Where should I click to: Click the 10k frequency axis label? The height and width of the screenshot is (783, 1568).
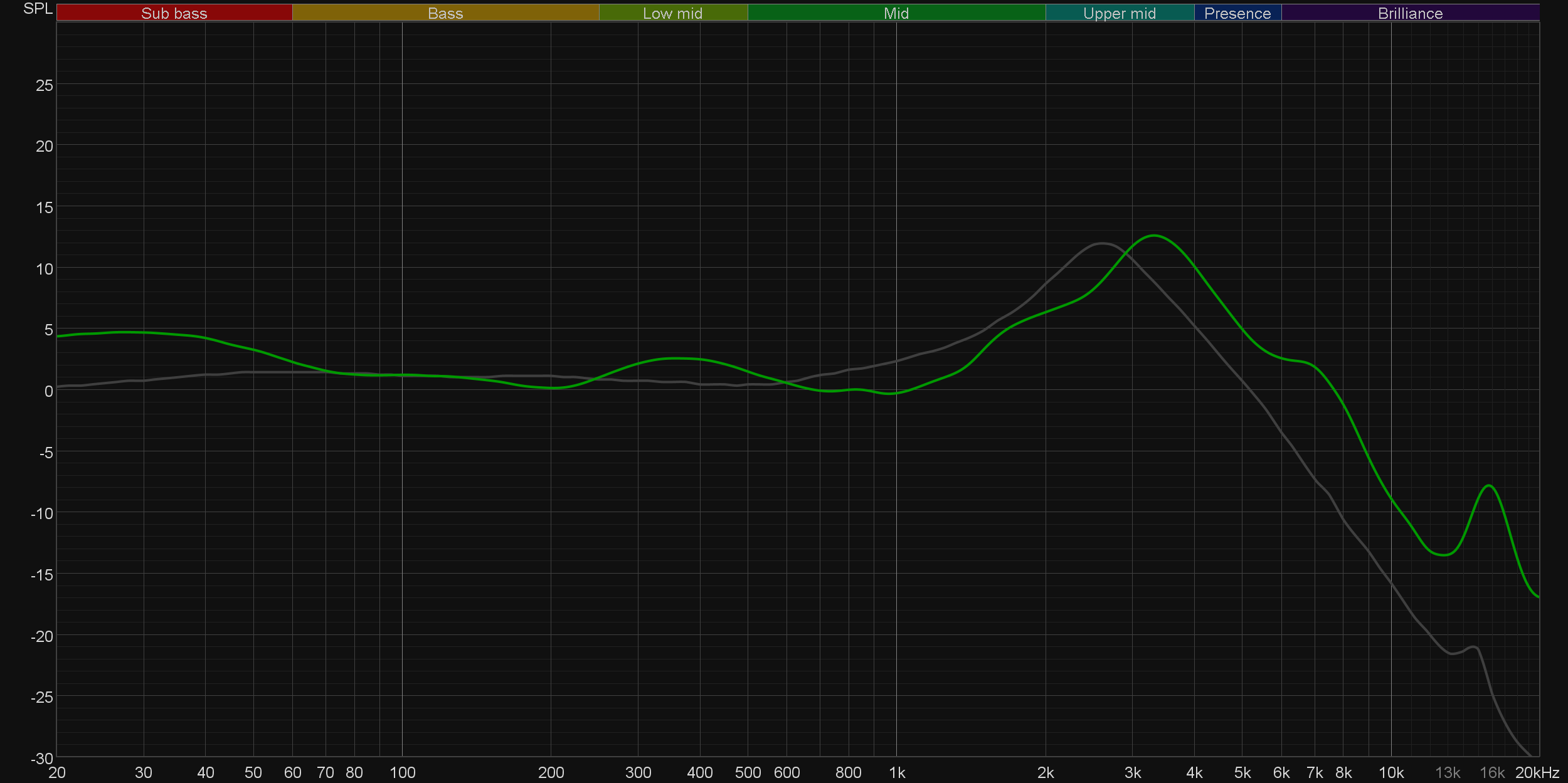1391,772
